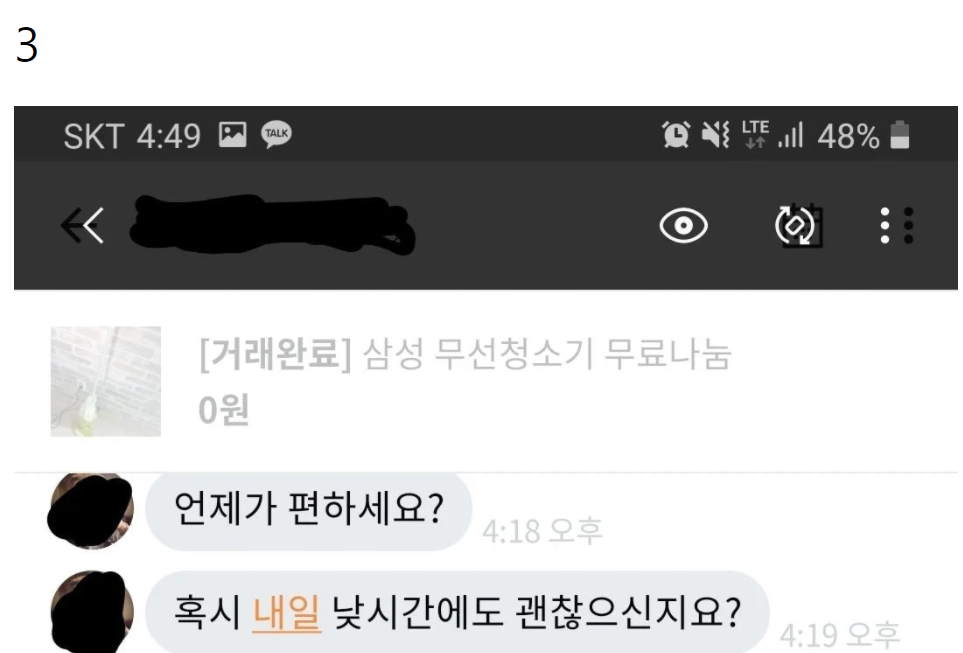Screen dimensions: 963x653
Task: Tap the 0원 price label
Action: click(224, 410)
